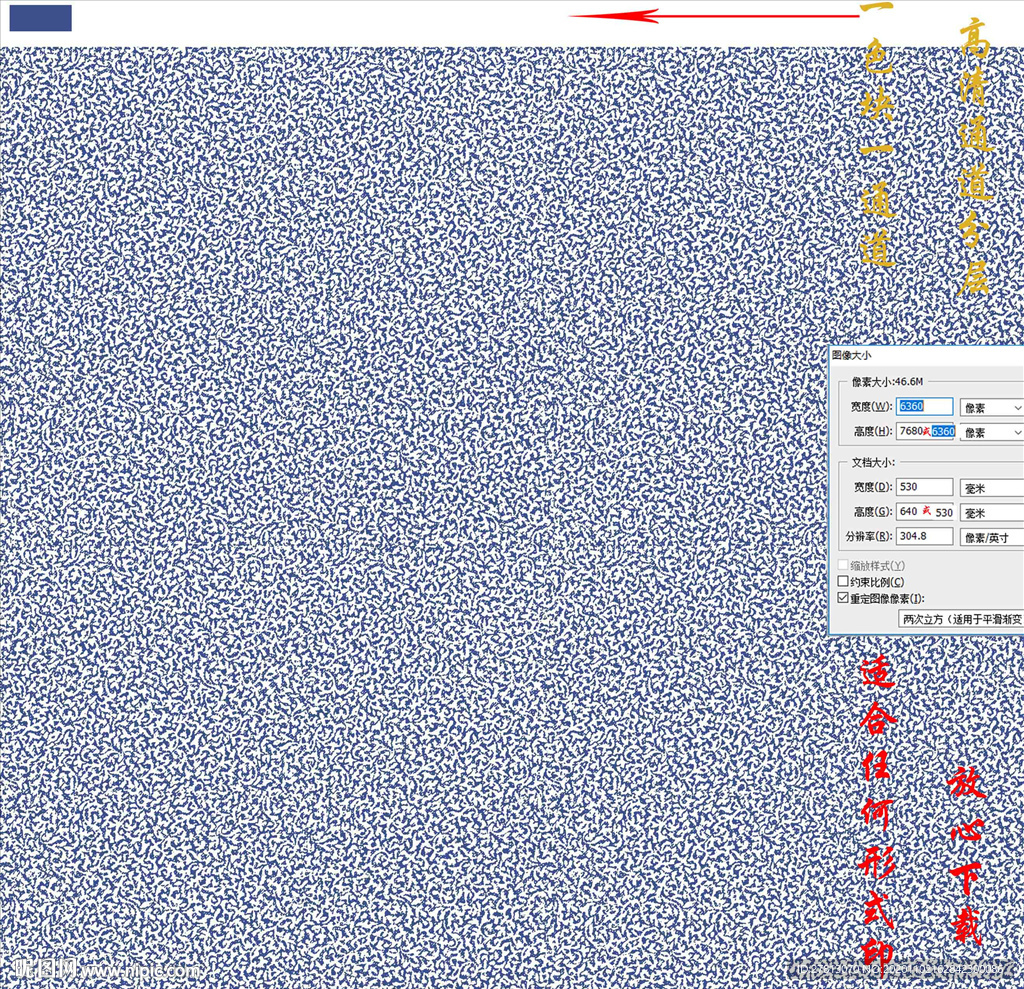Image resolution: width=1024 pixels, height=989 pixels.
Task: Click the 文档大小 section label
Action: pyautogui.click(x=872, y=462)
